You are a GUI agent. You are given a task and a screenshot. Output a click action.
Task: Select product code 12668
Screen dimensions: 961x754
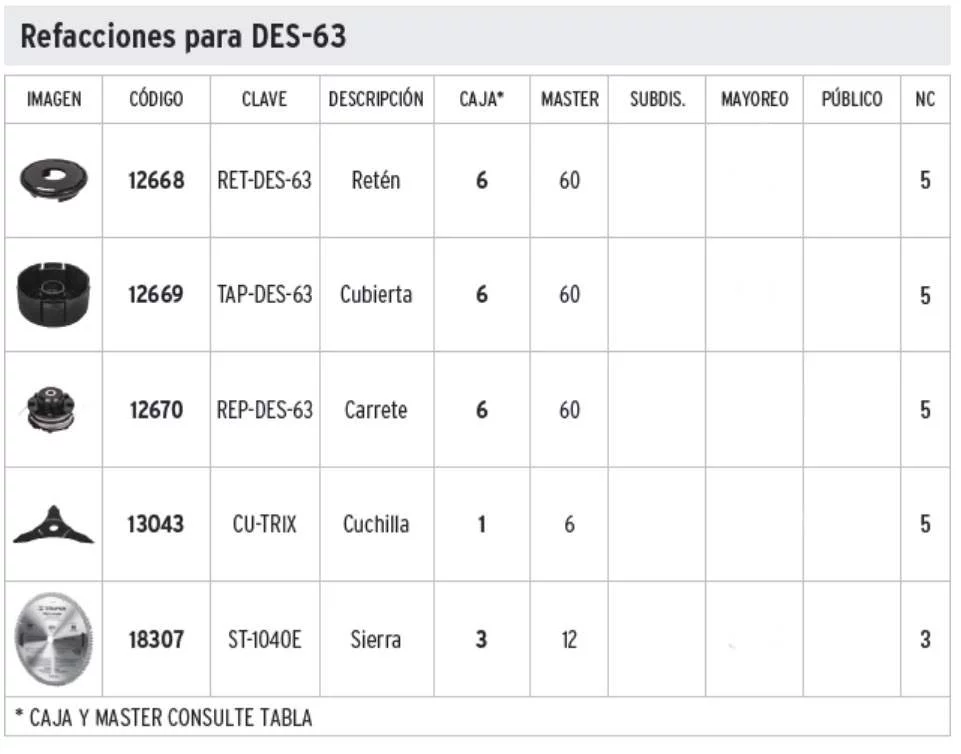156,181
